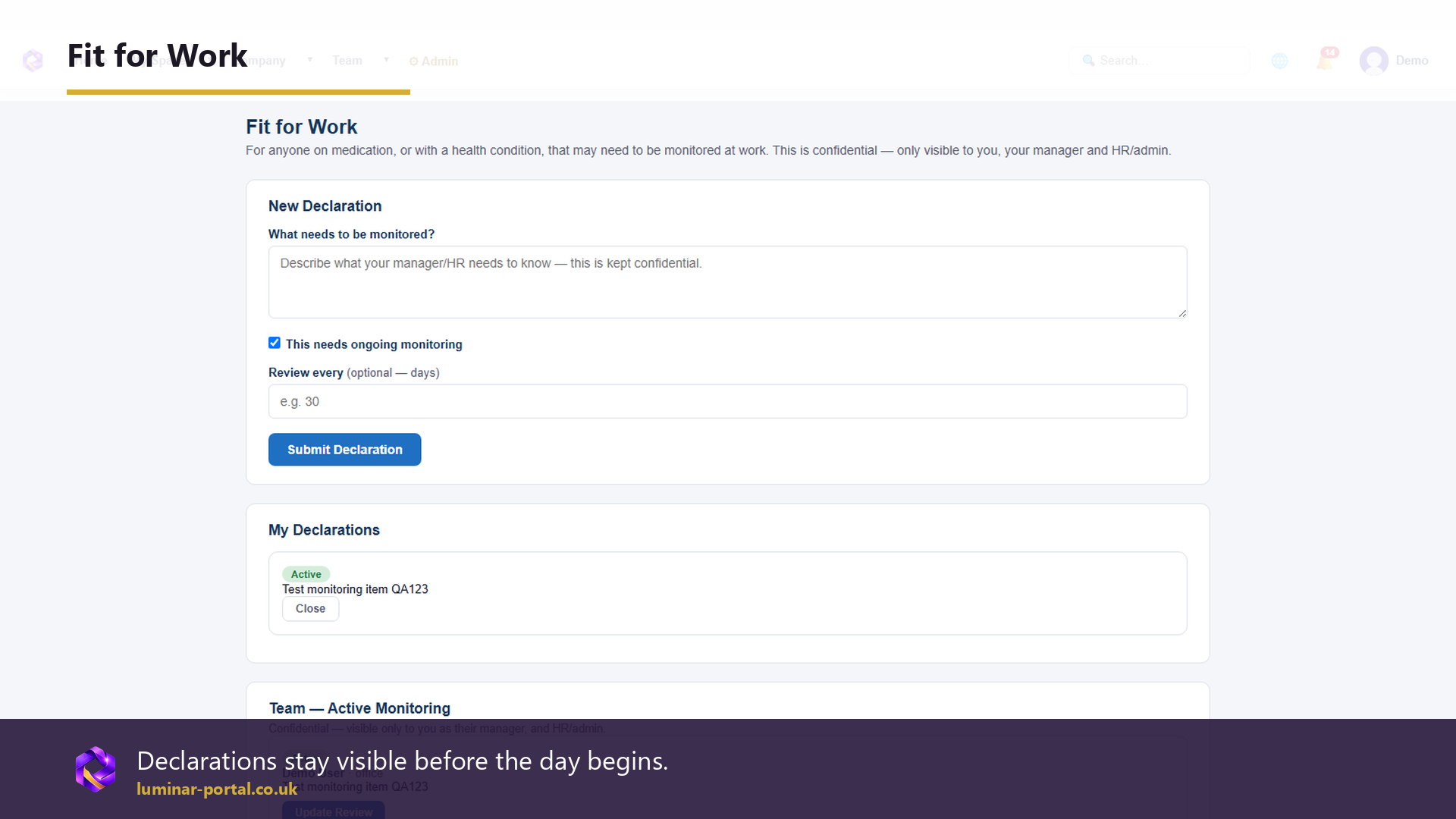The height and width of the screenshot is (819, 1456).
Task: Click the Luminar portal logo in navbar
Action: (x=33, y=61)
